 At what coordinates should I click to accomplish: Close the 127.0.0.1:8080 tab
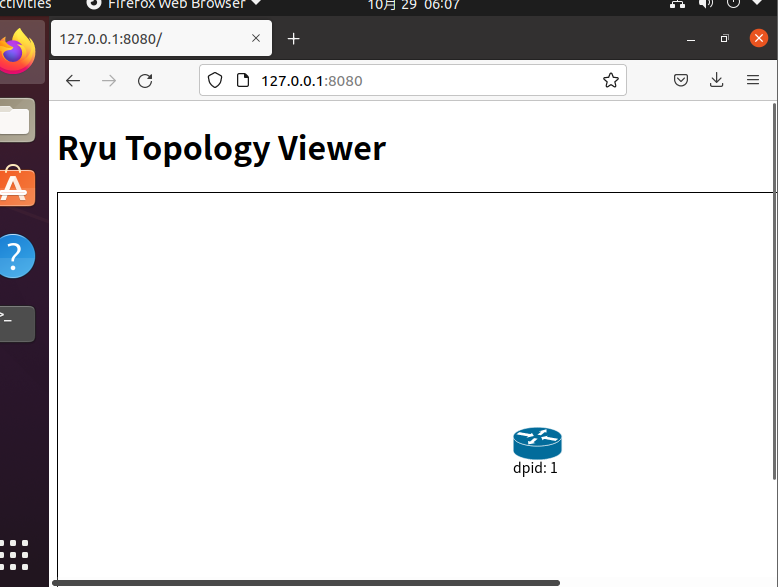coord(256,38)
